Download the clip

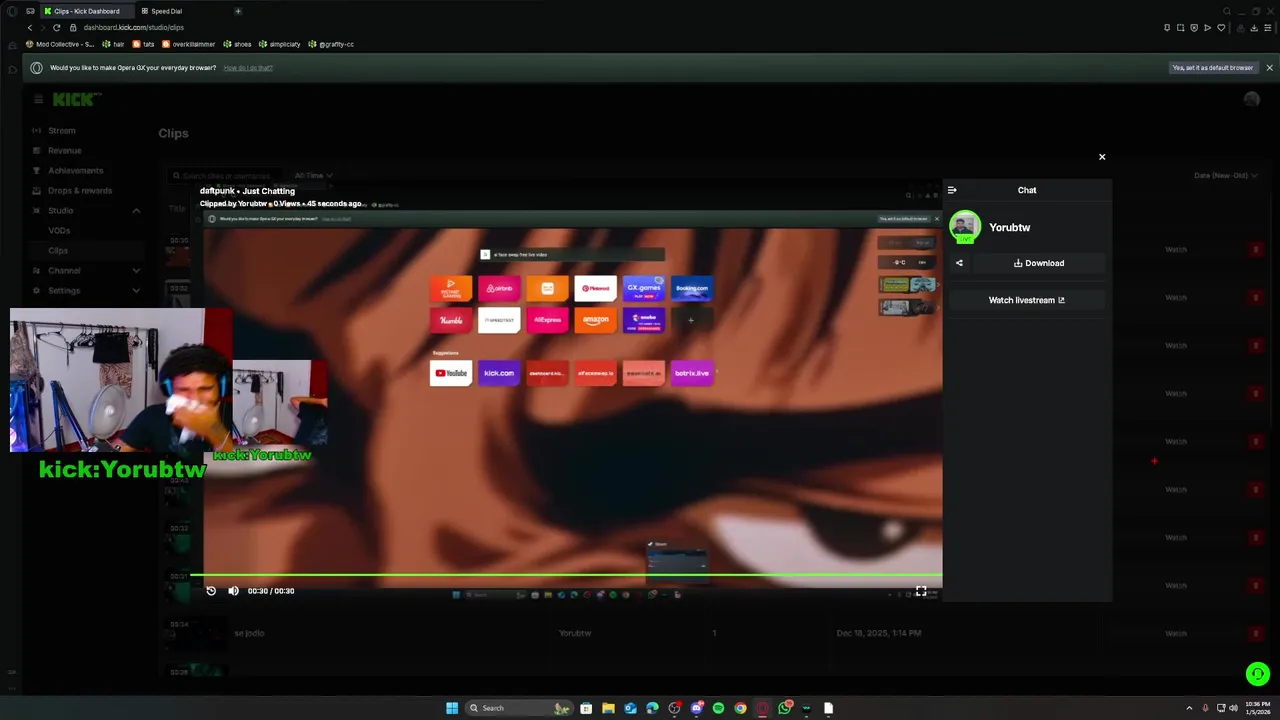click(1039, 263)
